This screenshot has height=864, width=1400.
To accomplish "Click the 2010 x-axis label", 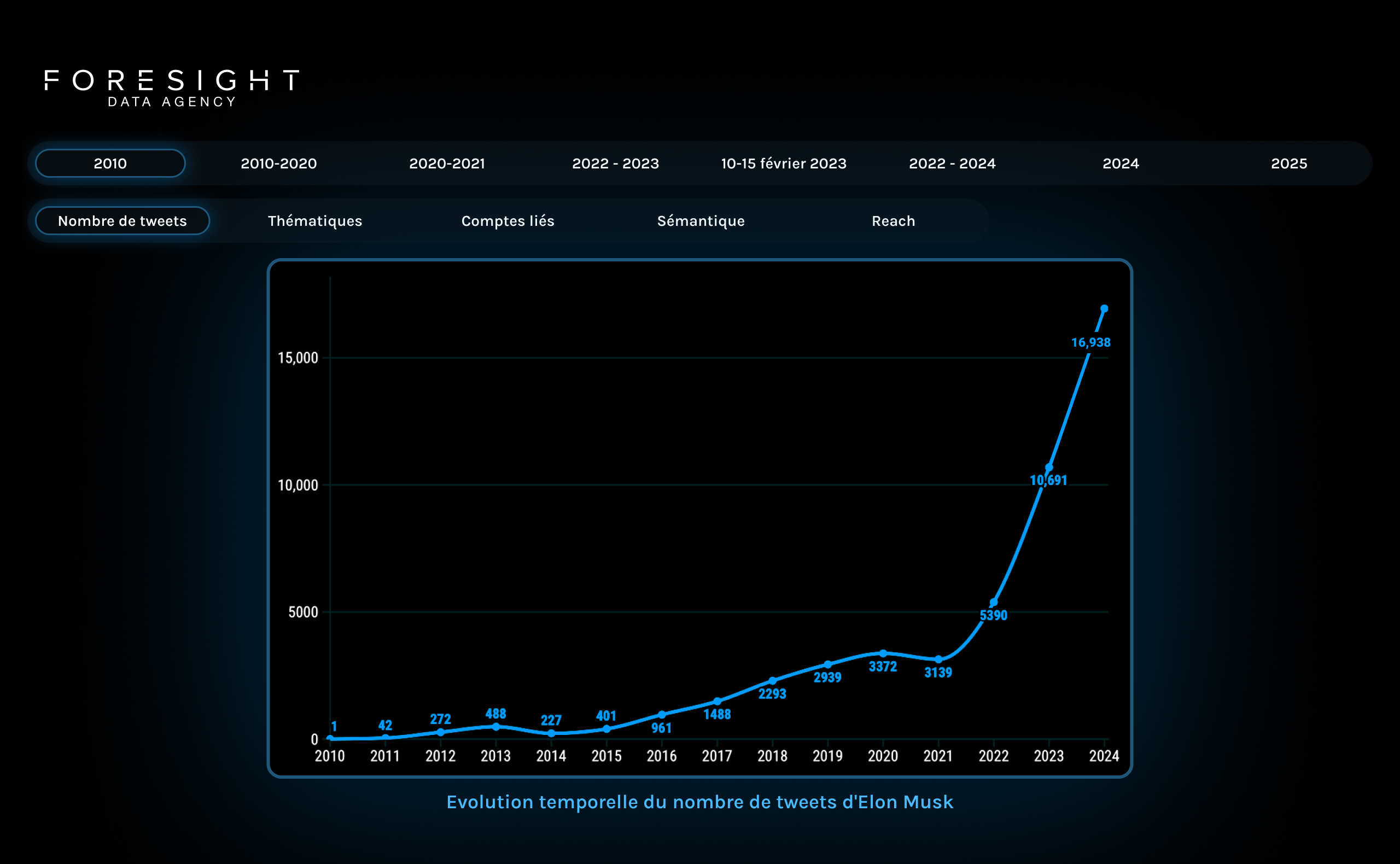I will pyautogui.click(x=330, y=756).
